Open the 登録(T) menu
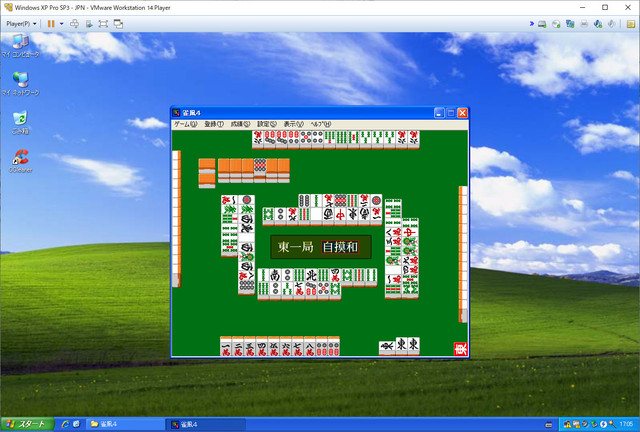 click(214, 124)
